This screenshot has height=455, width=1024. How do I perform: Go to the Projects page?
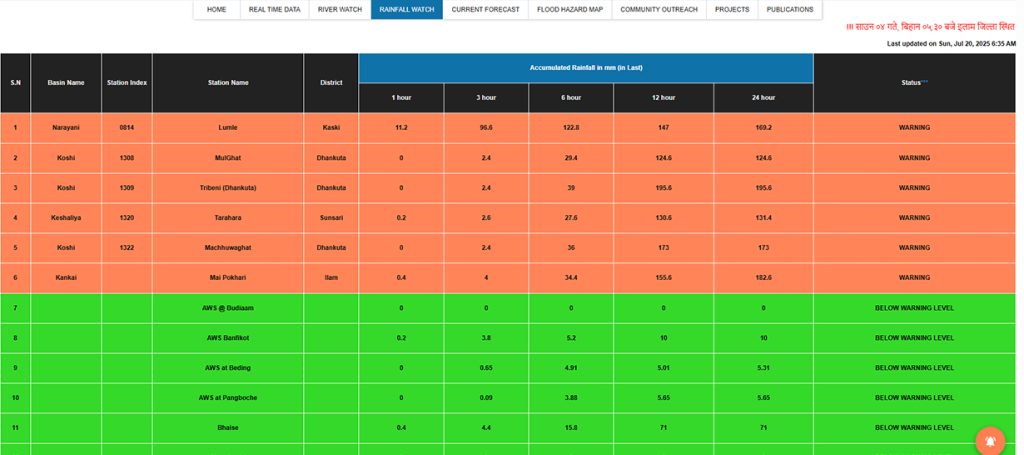click(x=732, y=9)
